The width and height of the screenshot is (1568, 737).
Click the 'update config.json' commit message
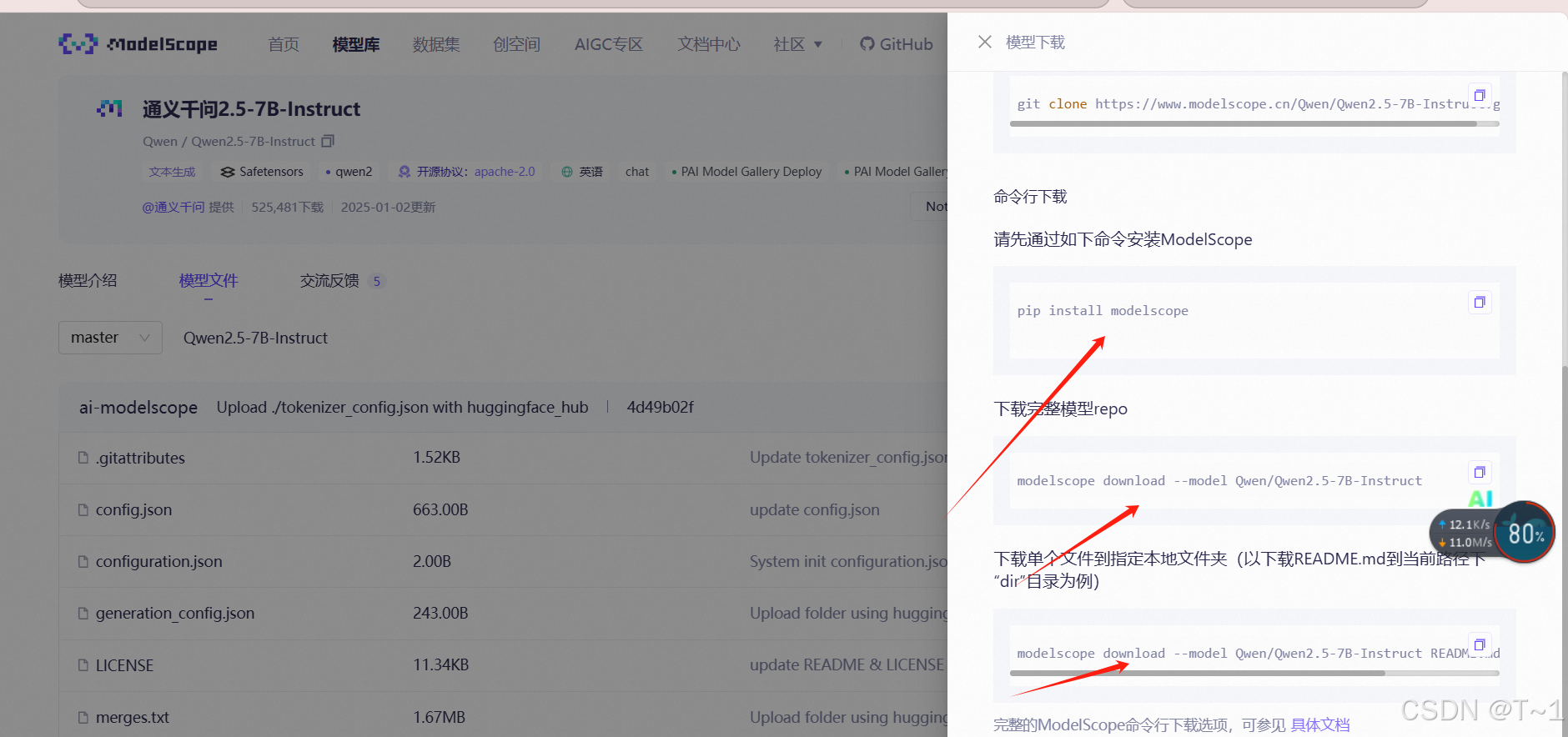(815, 509)
